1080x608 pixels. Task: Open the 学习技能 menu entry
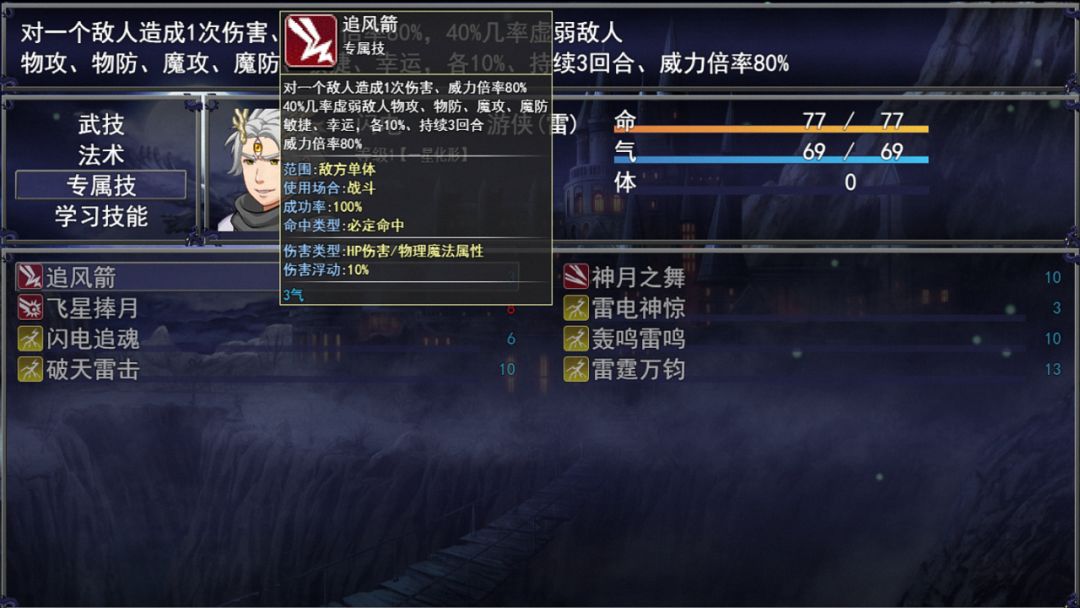[101, 216]
